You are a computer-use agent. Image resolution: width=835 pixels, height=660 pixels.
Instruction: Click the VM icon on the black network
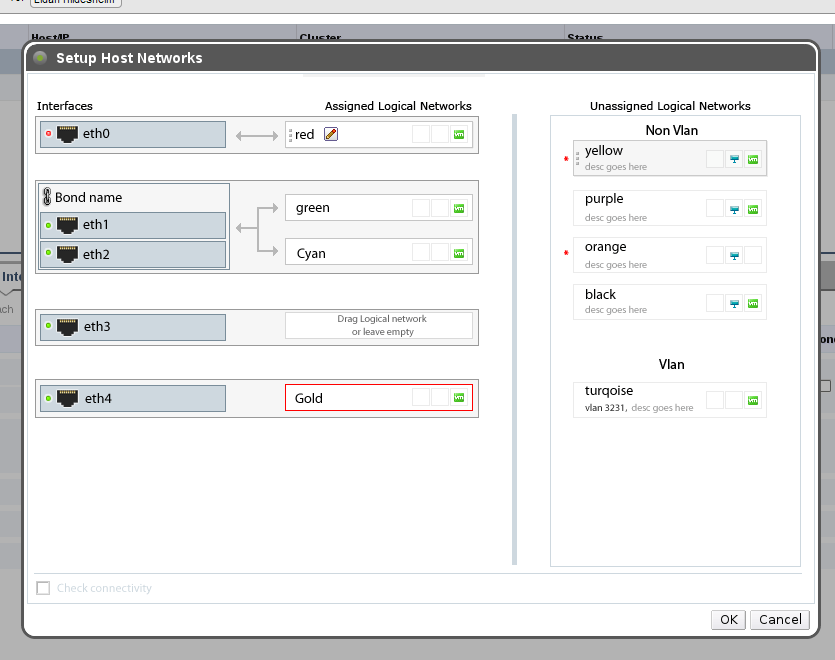(751, 302)
